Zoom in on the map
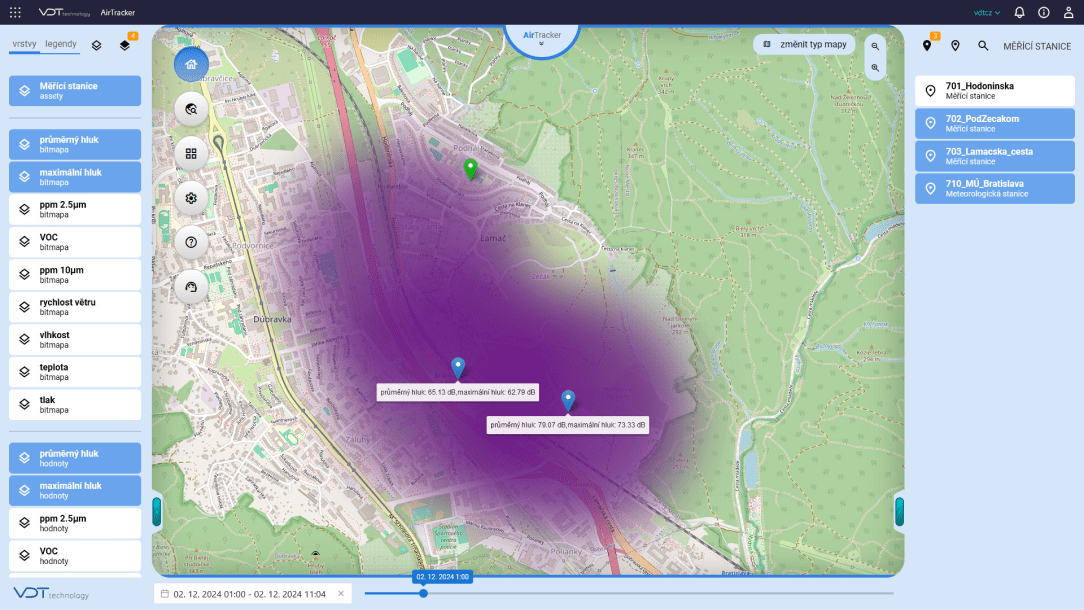 pyautogui.click(x=875, y=68)
